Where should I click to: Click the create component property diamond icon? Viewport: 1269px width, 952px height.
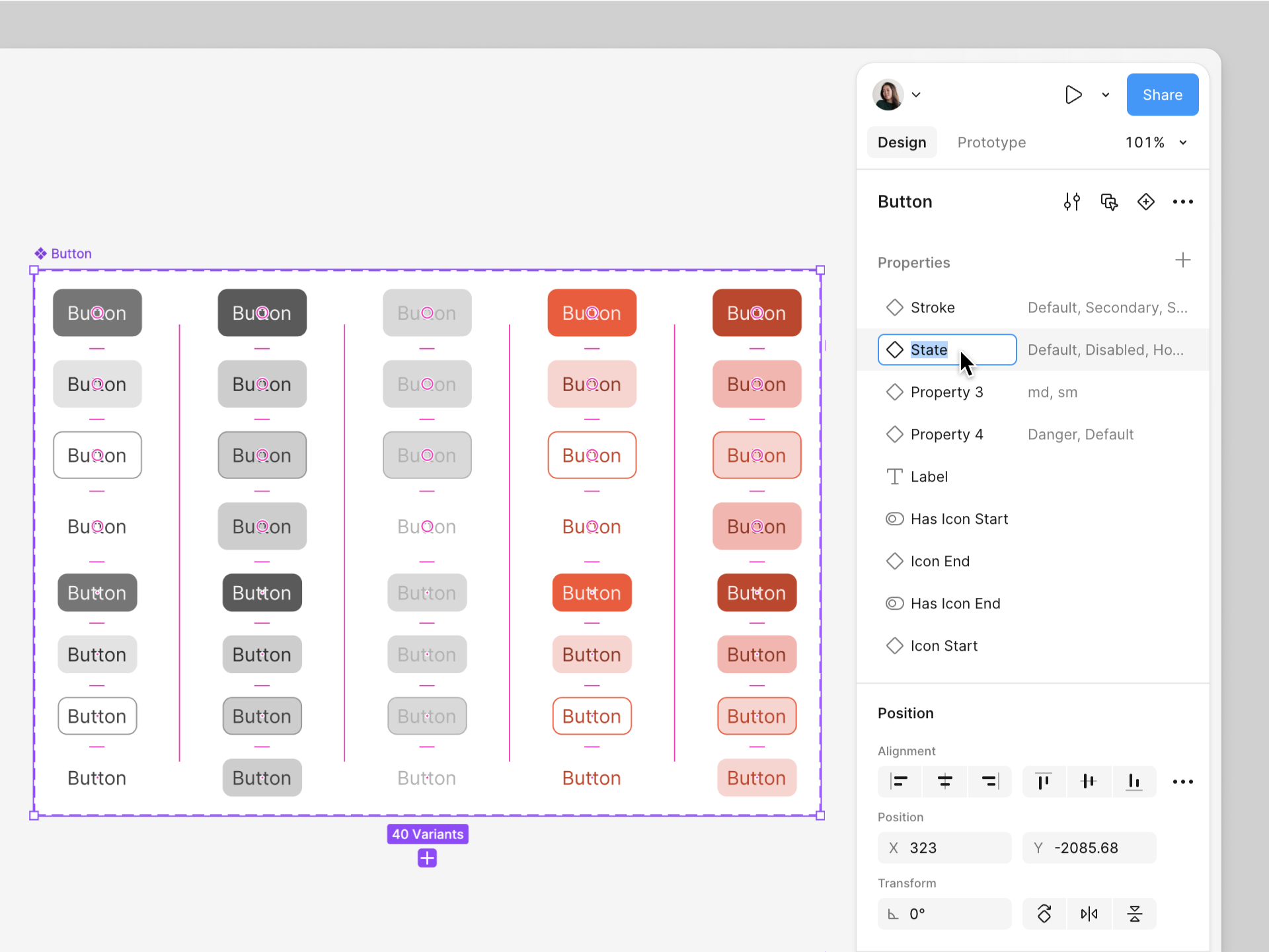point(1146,201)
